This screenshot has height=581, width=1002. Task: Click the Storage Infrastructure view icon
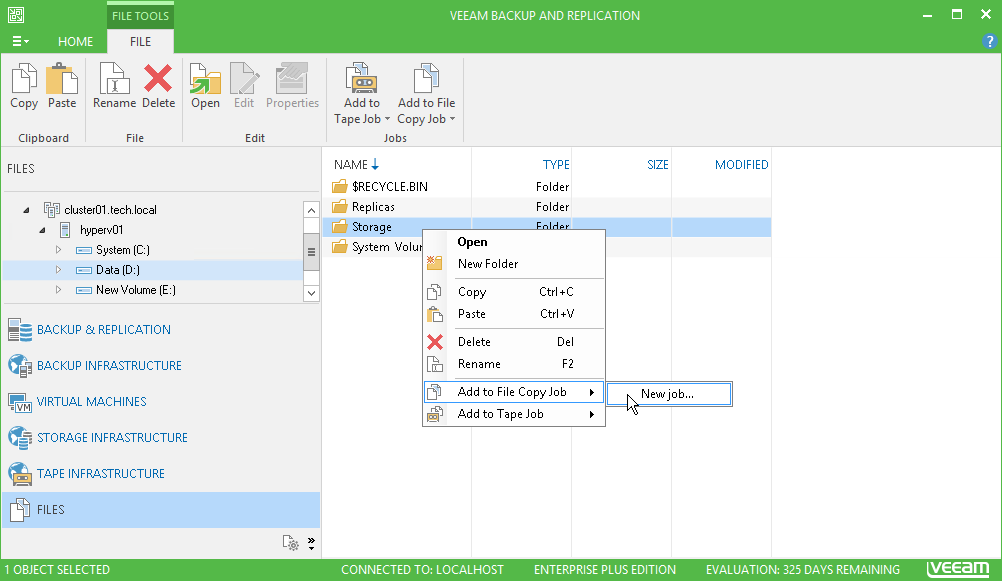tap(20, 438)
